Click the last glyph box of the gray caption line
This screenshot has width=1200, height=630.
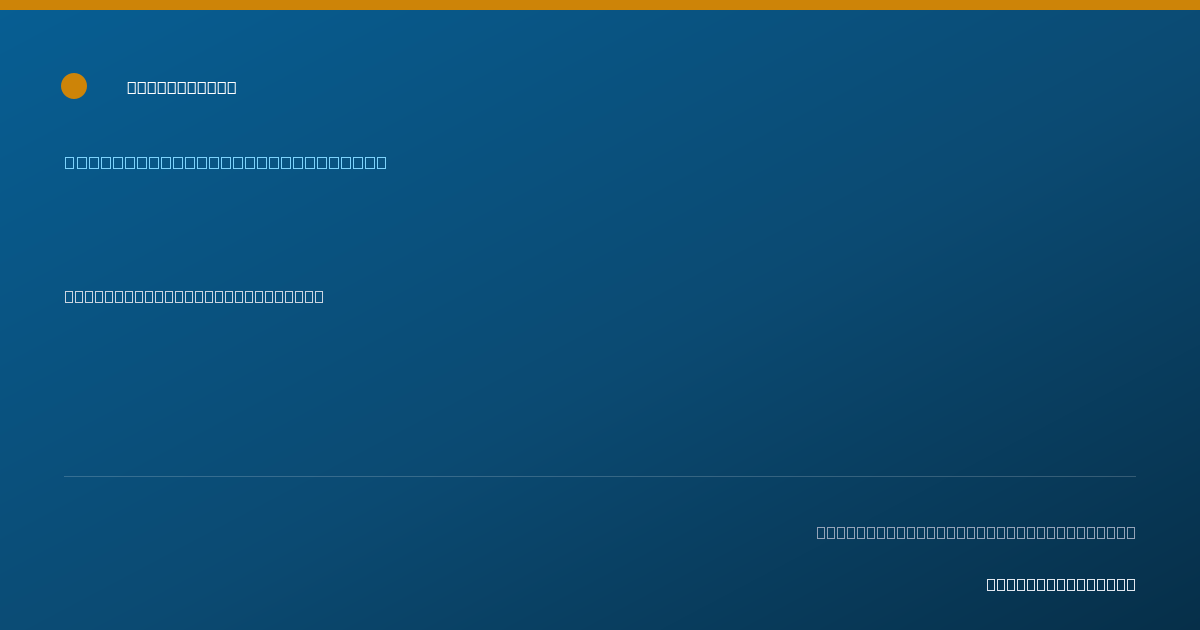1131,532
